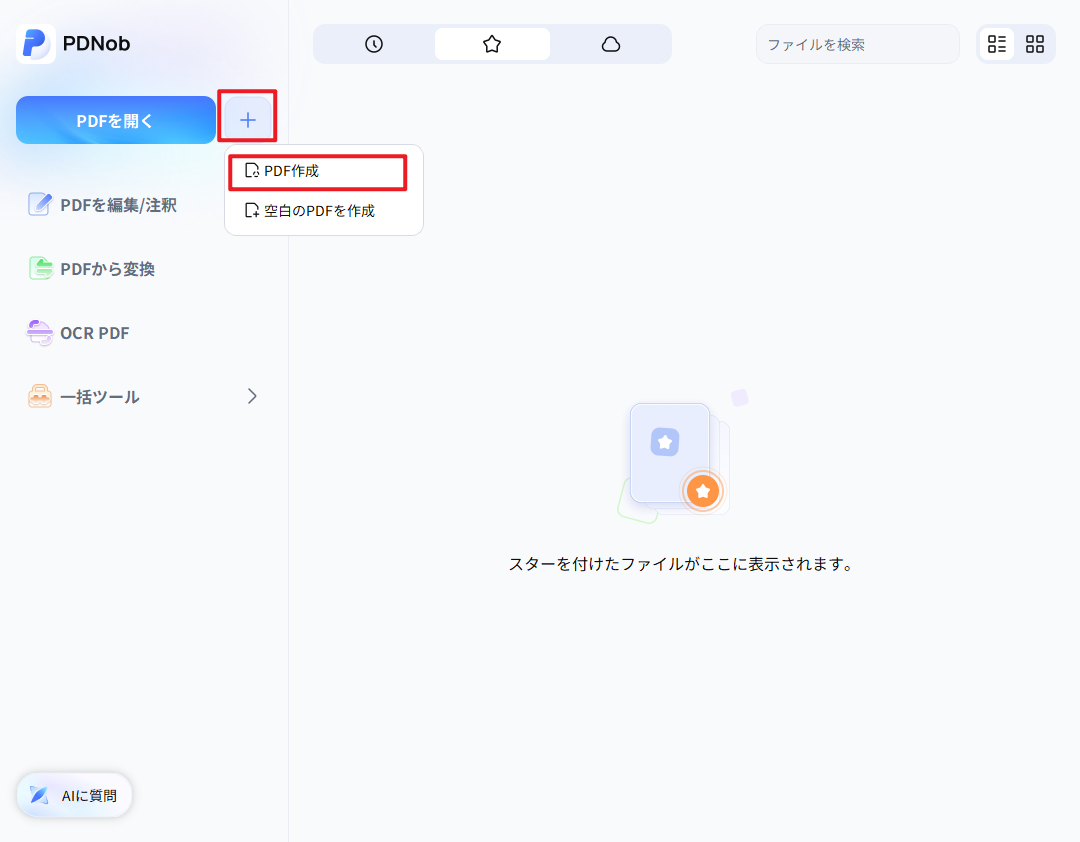The width and height of the screenshot is (1080, 842).
Task: Open PDFを編集/注釈 in sidebar
Action: pos(102,205)
